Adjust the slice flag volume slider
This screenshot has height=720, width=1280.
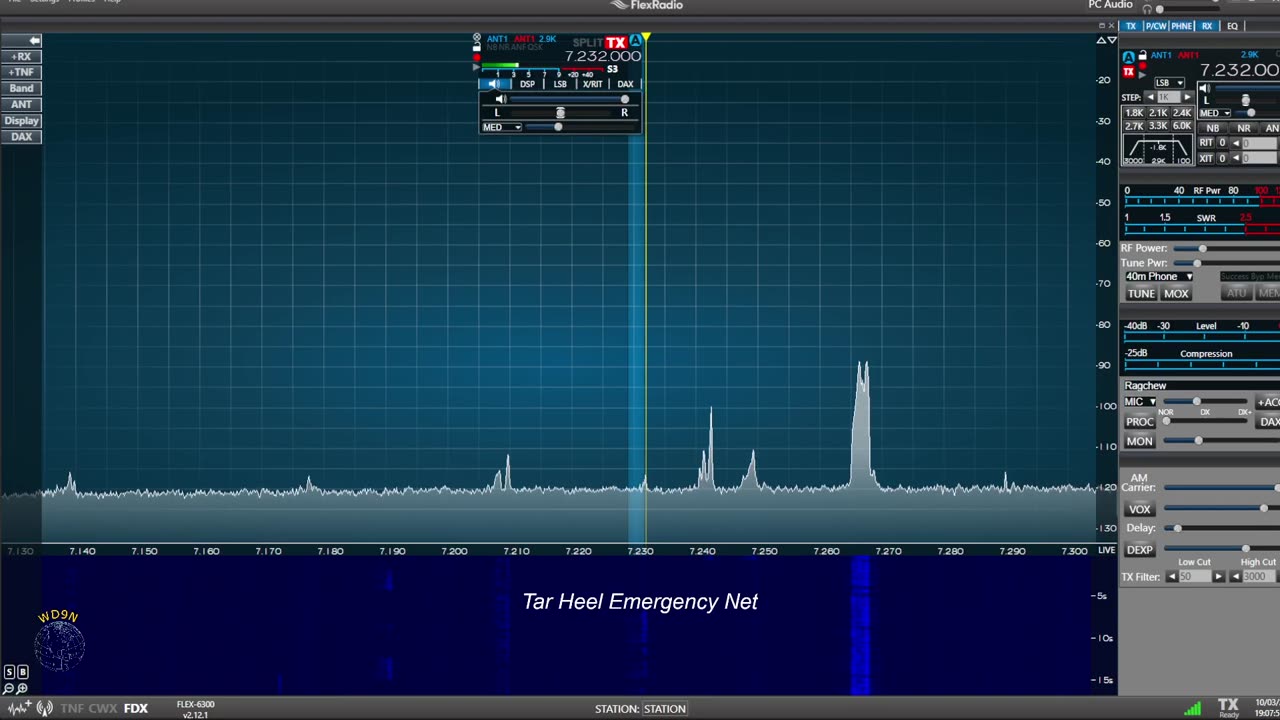tap(568, 99)
